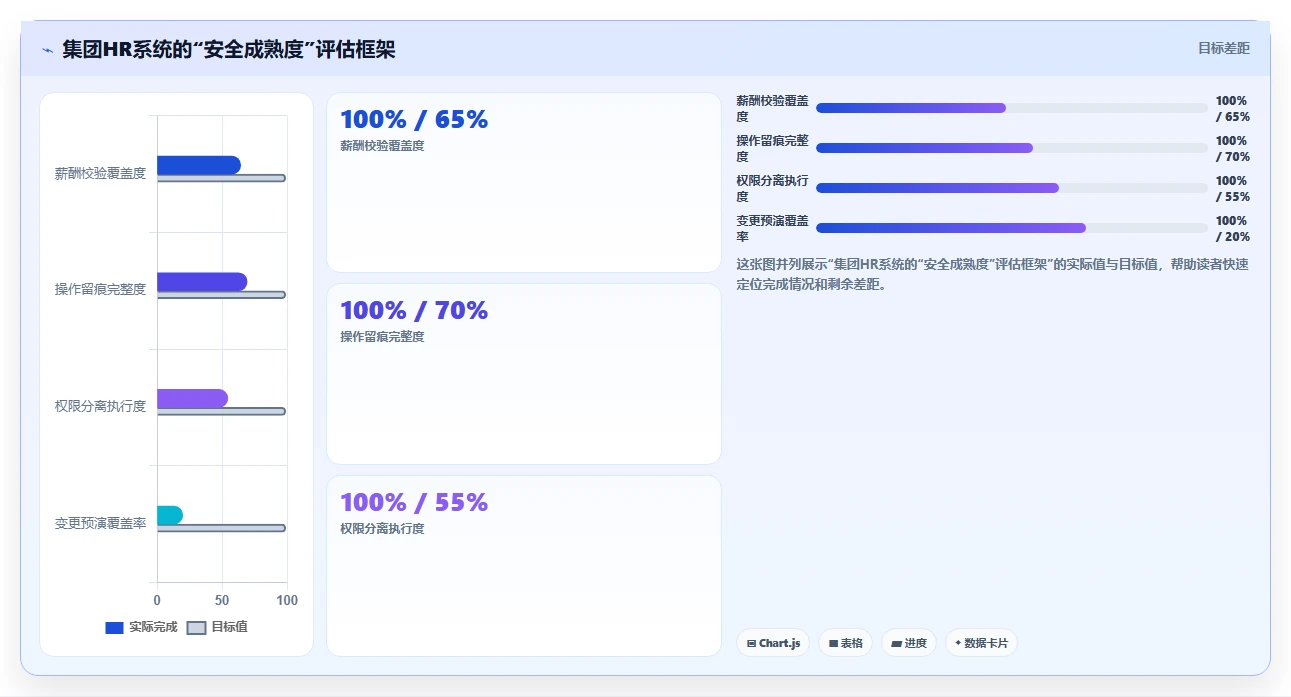Click the 操作留痕完整度 progress bar
This screenshot has width=1291, height=697.
pyautogui.click(x=1012, y=148)
